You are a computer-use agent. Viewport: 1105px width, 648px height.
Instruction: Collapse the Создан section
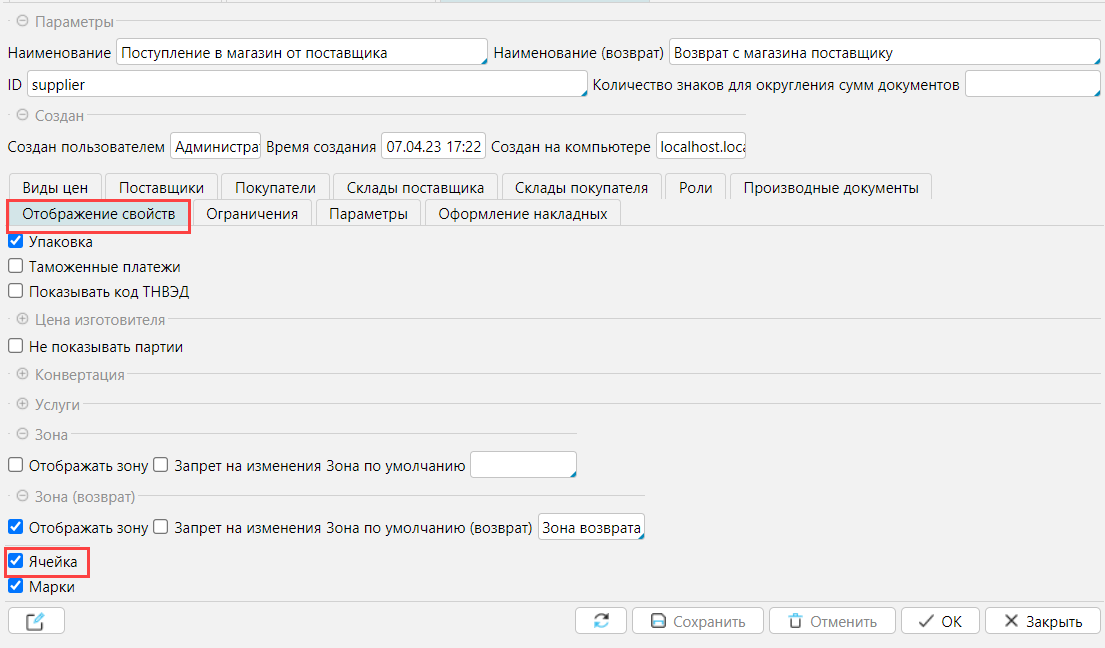click(x=23, y=116)
